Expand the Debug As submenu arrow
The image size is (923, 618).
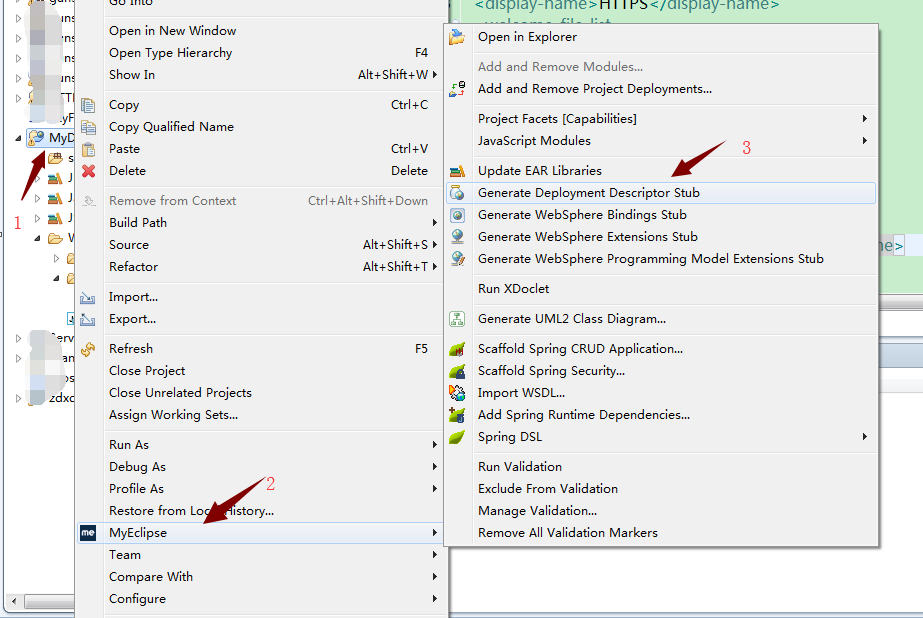click(434, 467)
